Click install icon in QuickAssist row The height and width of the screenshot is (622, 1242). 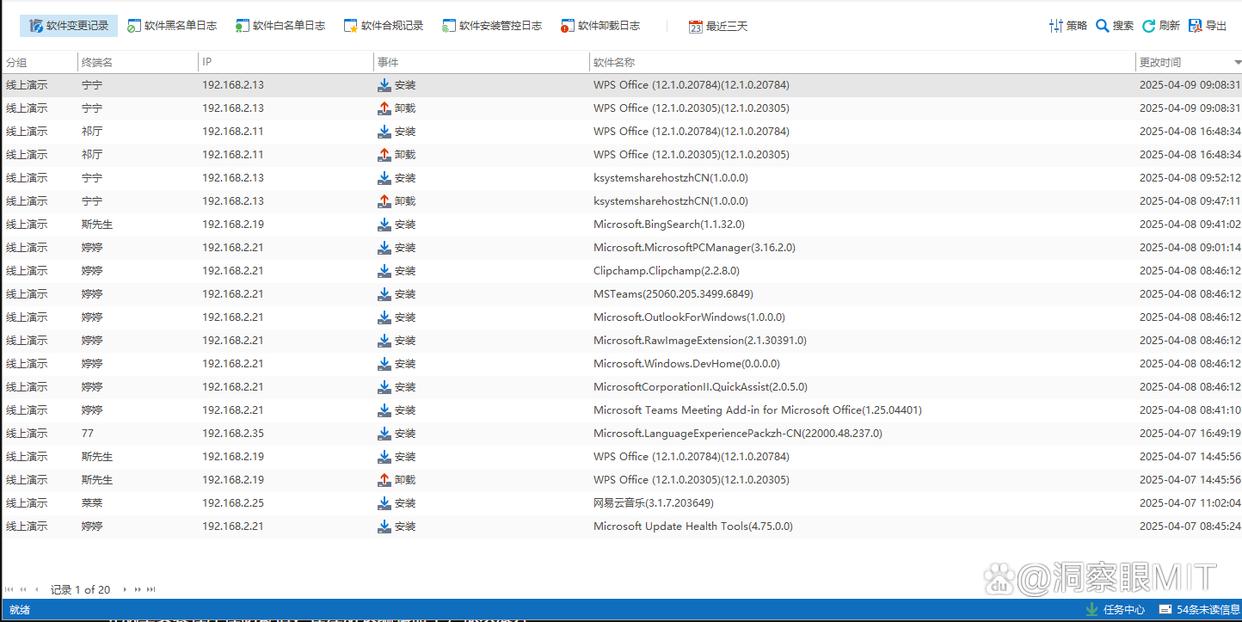(384, 387)
